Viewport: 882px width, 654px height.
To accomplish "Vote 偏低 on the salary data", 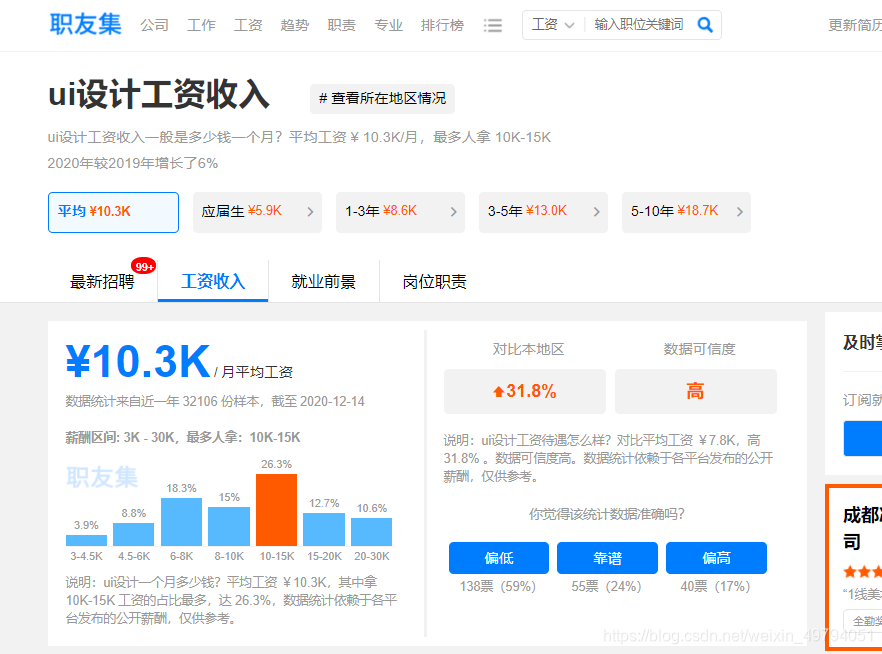I will [500, 558].
